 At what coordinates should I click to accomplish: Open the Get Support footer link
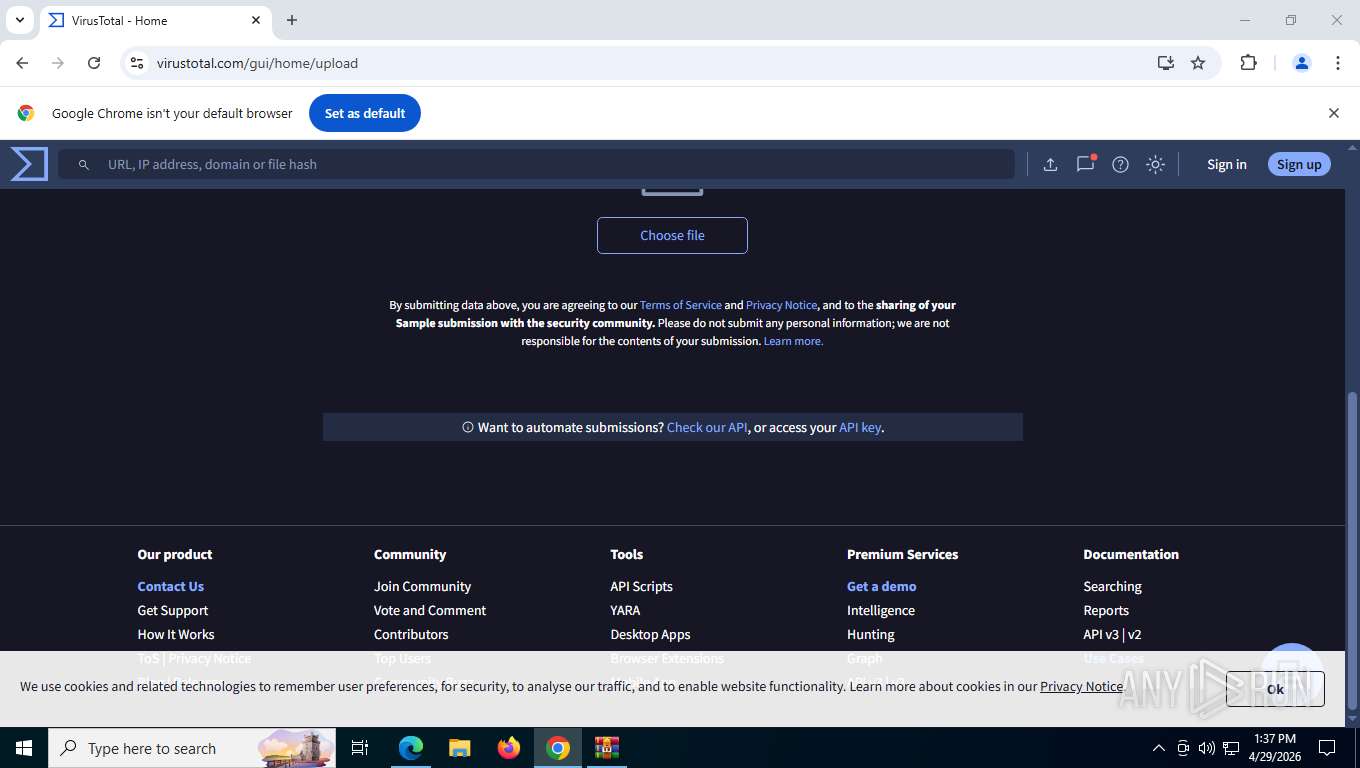(x=173, y=610)
